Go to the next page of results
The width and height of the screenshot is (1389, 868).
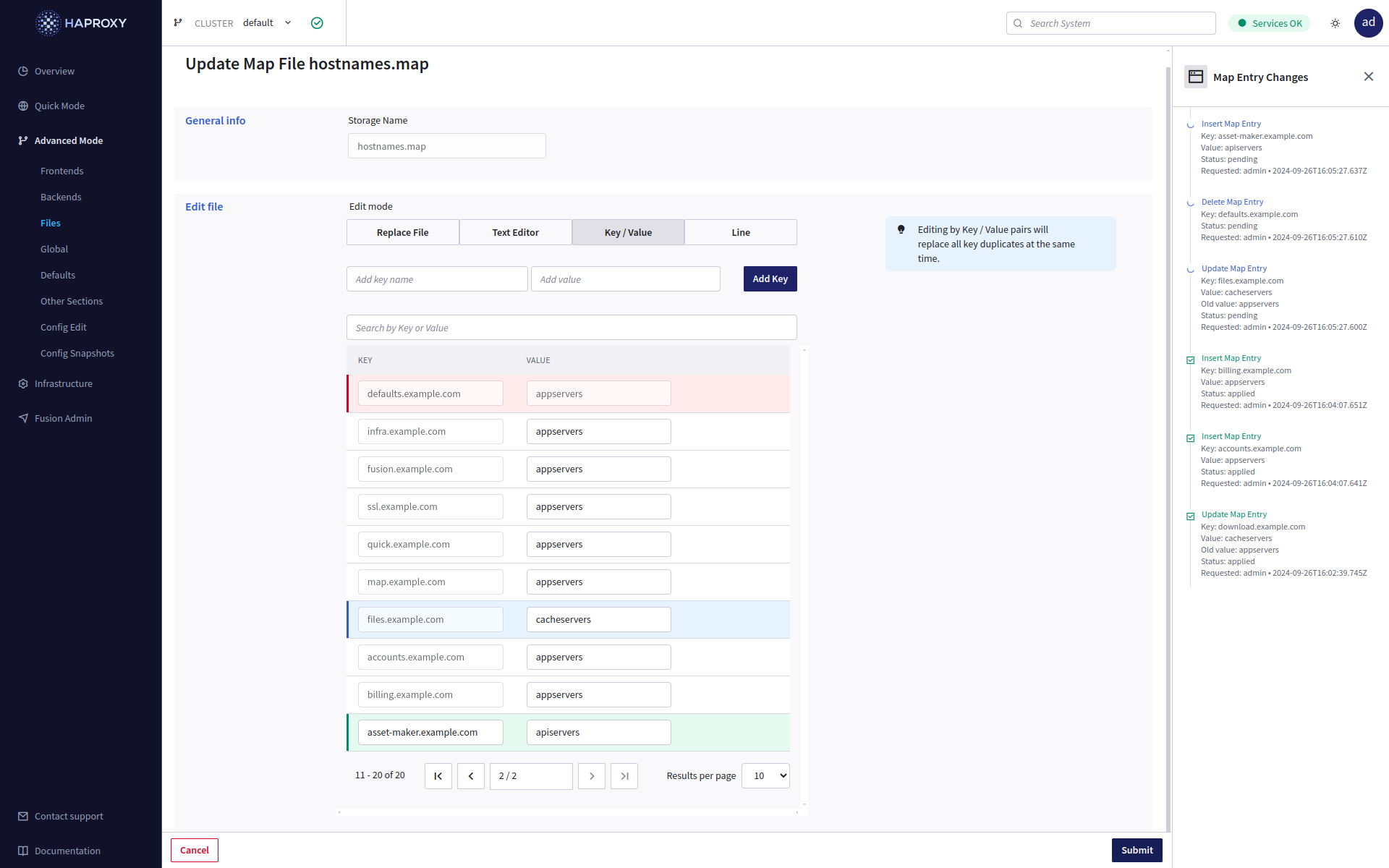pos(592,776)
